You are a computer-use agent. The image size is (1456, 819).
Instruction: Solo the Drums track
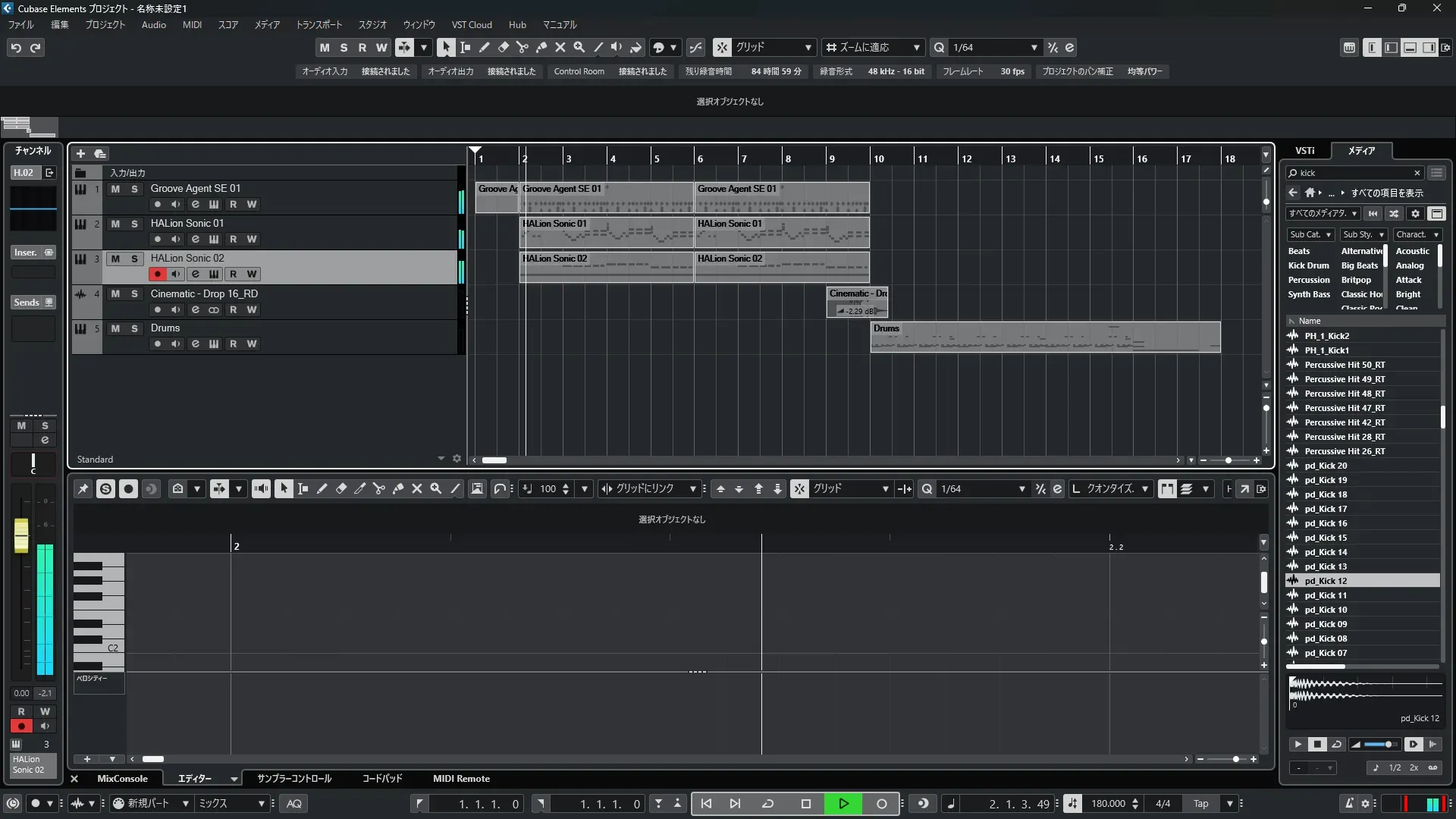[134, 328]
